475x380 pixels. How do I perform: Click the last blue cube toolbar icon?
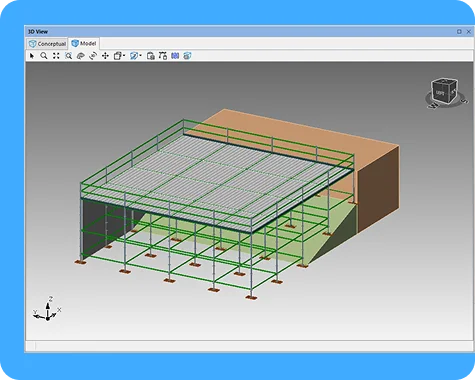point(187,56)
